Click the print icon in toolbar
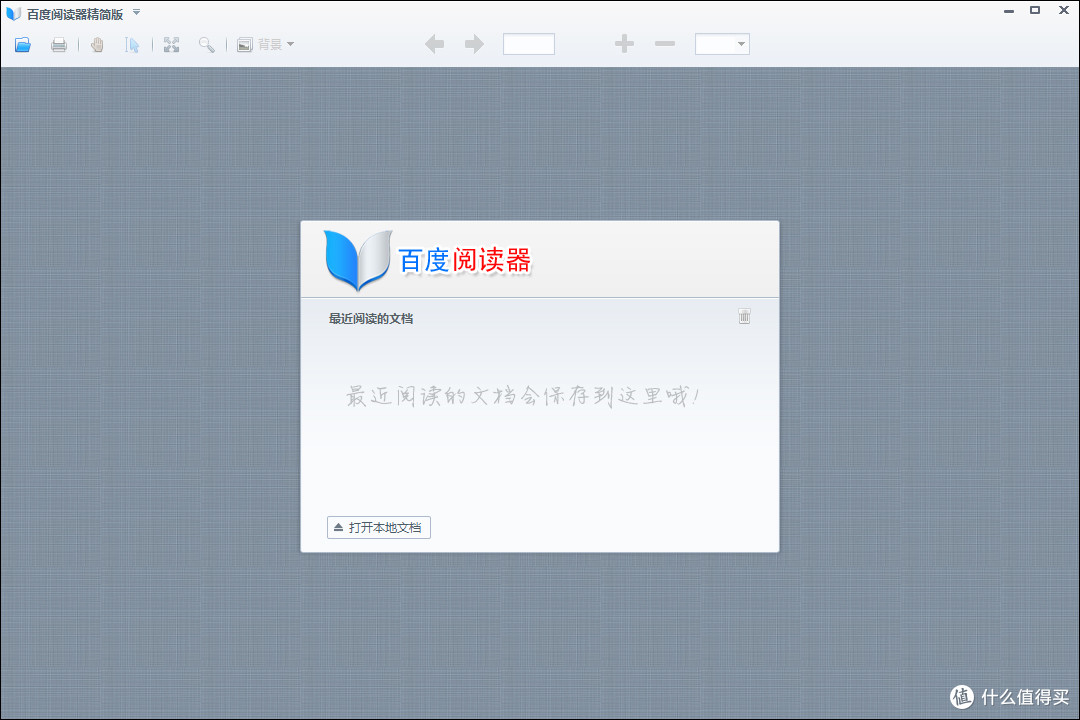The height and width of the screenshot is (720, 1080). pyautogui.click(x=59, y=45)
